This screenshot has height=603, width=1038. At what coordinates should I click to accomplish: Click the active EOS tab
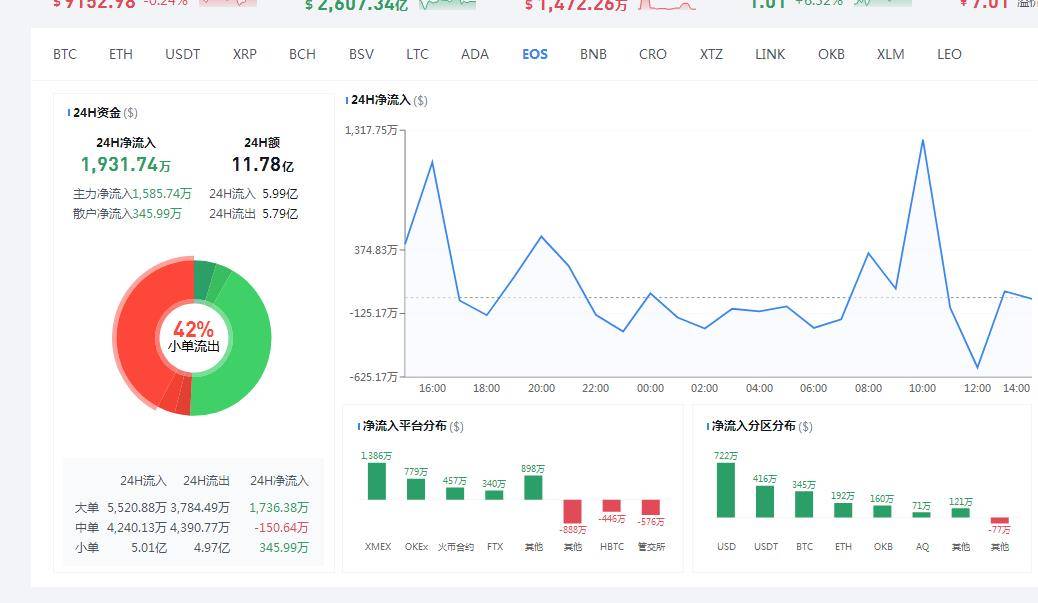click(535, 54)
